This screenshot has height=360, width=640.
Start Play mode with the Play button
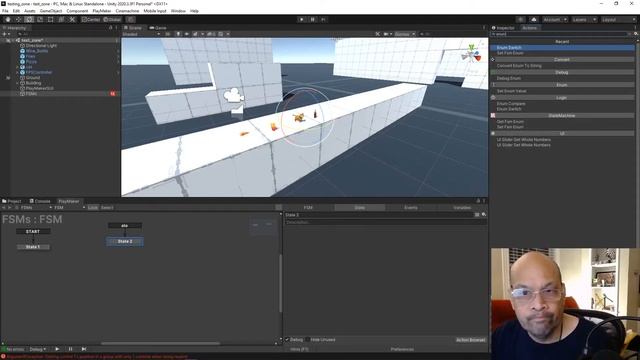click(302, 19)
